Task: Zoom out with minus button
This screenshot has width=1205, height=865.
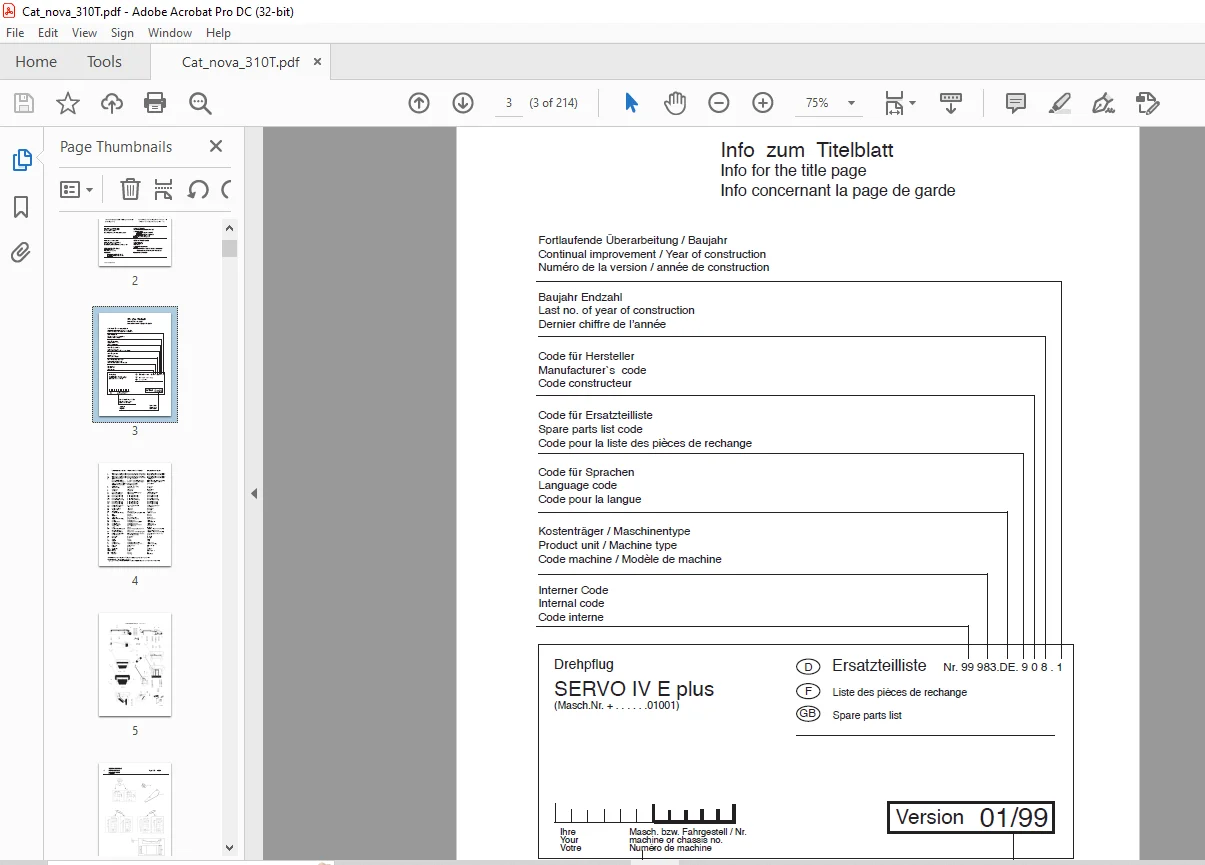Action: pos(719,103)
